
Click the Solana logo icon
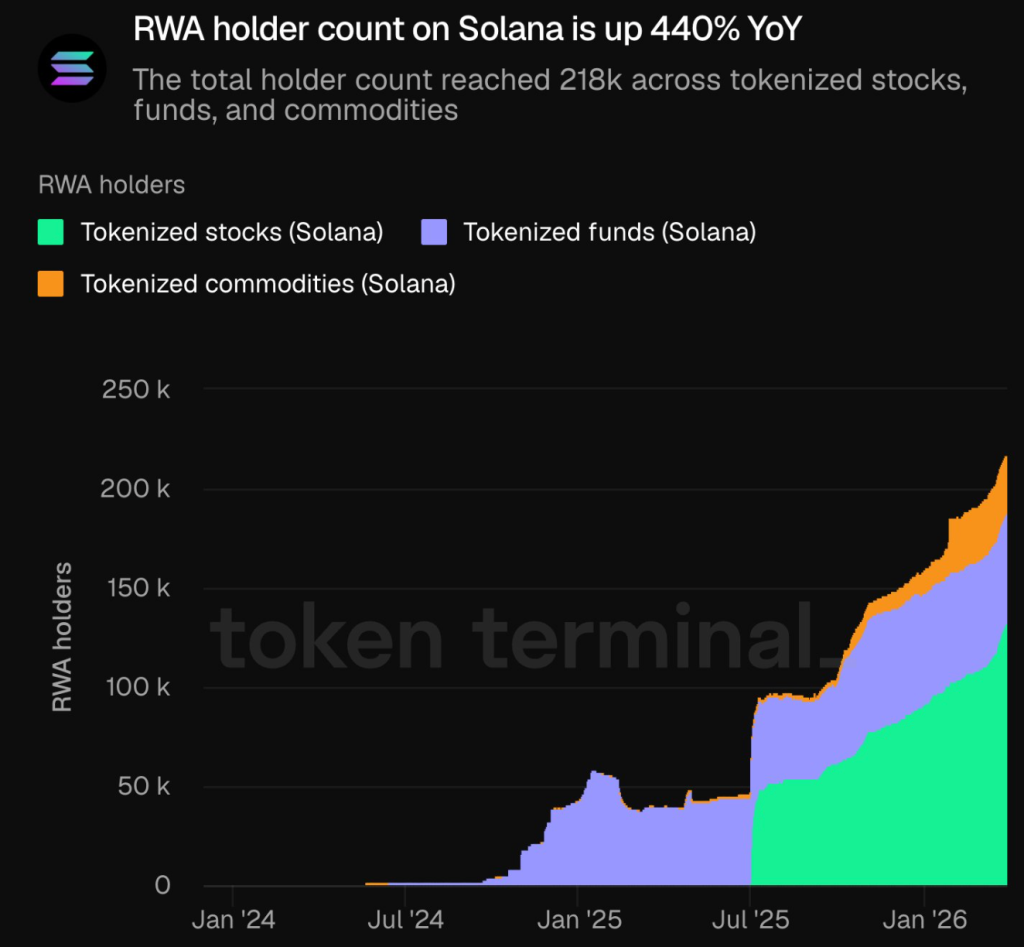click(72, 67)
